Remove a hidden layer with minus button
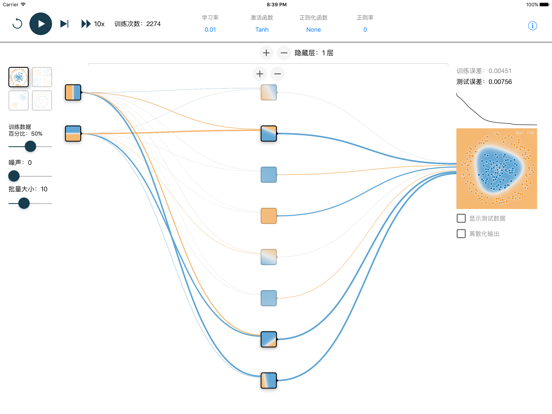Screen dimensions: 552x414 284,53
